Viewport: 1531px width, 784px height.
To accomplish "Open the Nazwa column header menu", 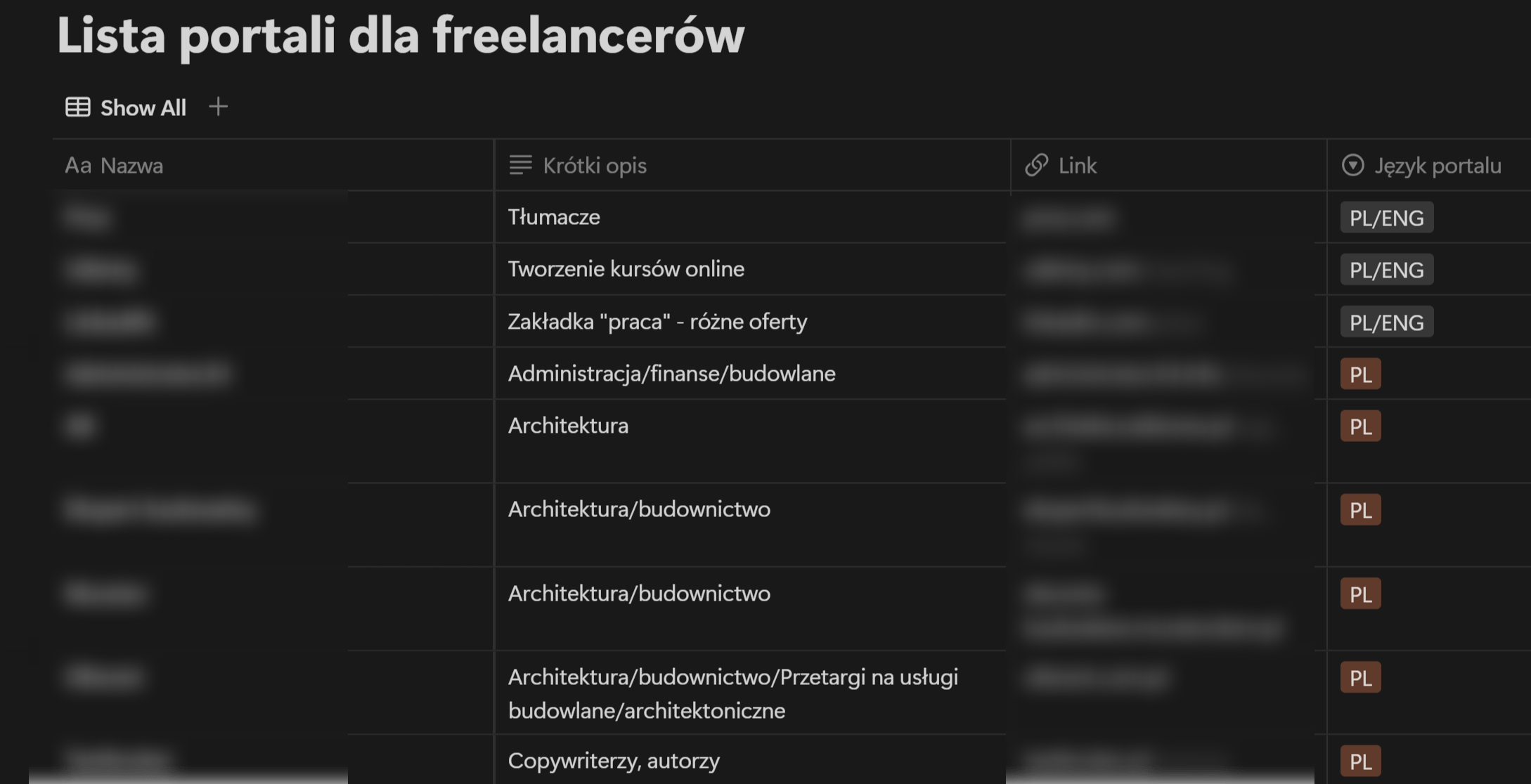I will coord(132,166).
